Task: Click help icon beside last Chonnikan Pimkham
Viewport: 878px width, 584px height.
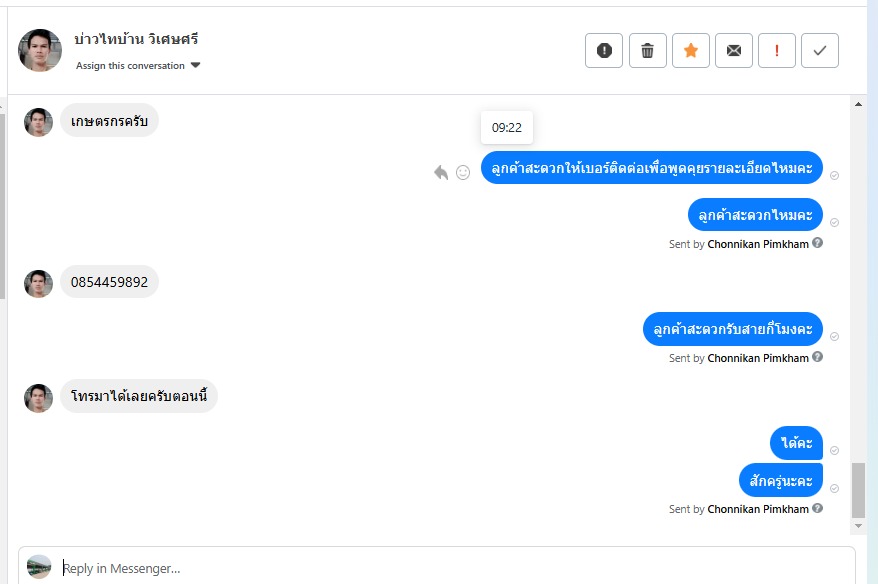Action: tap(818, 508)
